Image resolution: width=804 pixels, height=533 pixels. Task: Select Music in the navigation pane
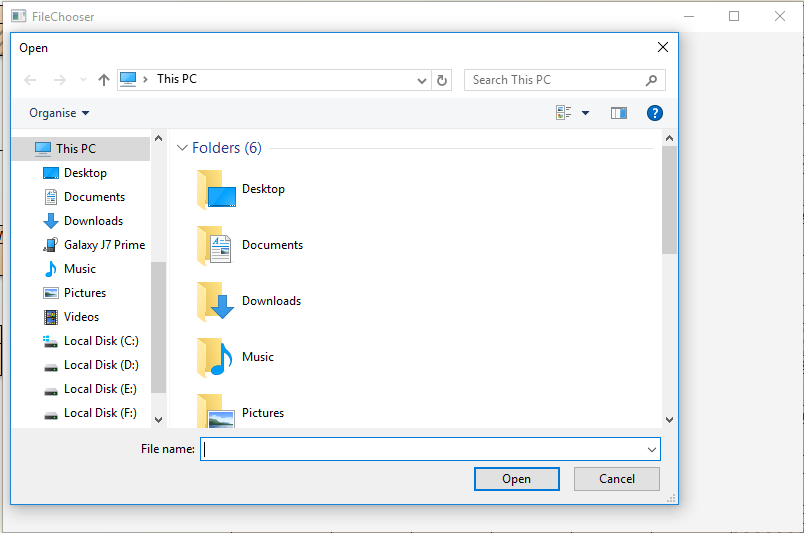click(x=70, y=269)
